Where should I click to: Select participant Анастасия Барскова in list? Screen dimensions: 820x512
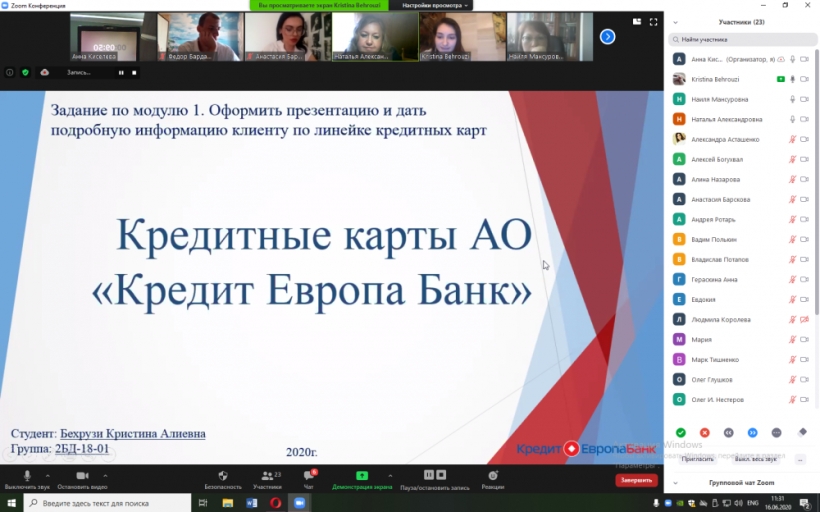pyautogui.click(x=742, y=199)
